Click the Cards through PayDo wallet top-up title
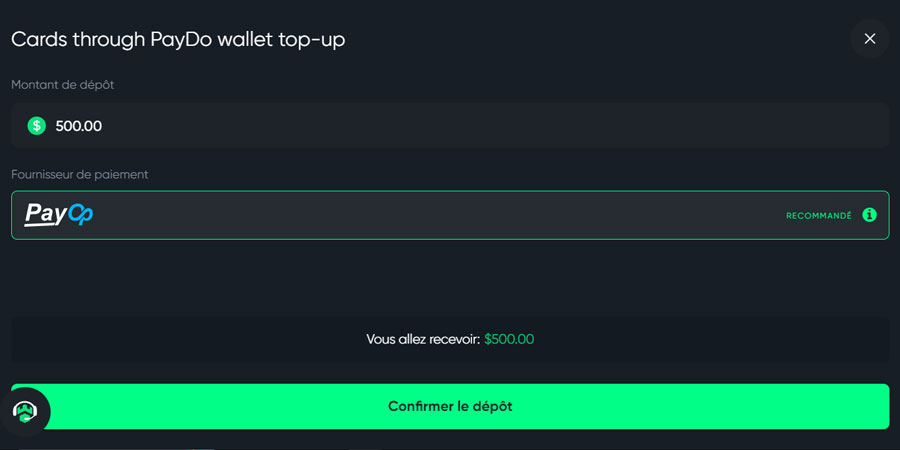The height and width of the screenshot is (450, 900). 178,40
